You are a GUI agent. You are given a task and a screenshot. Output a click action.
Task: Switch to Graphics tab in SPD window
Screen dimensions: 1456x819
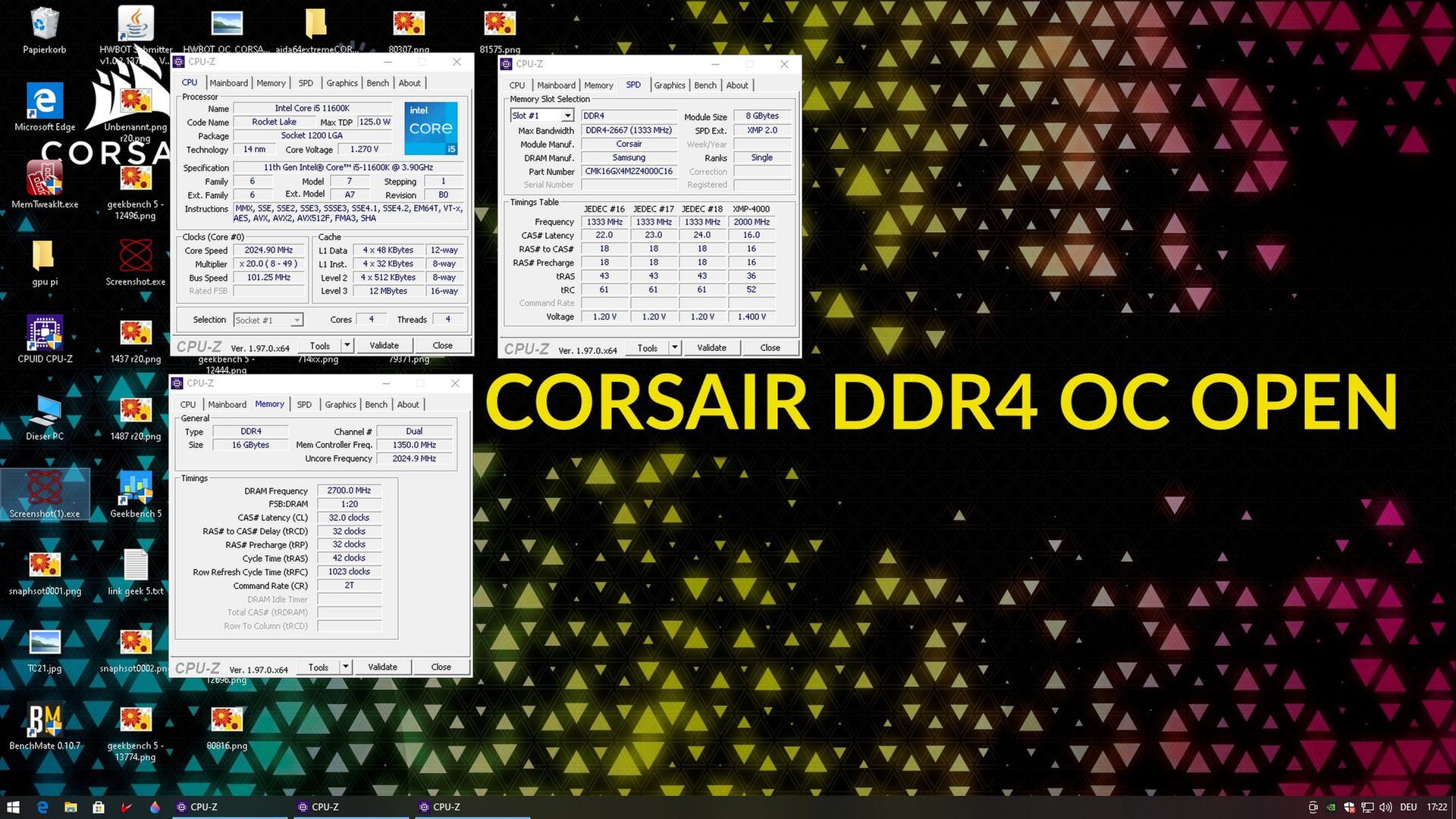pyautogui.click(x=670, y=86)
